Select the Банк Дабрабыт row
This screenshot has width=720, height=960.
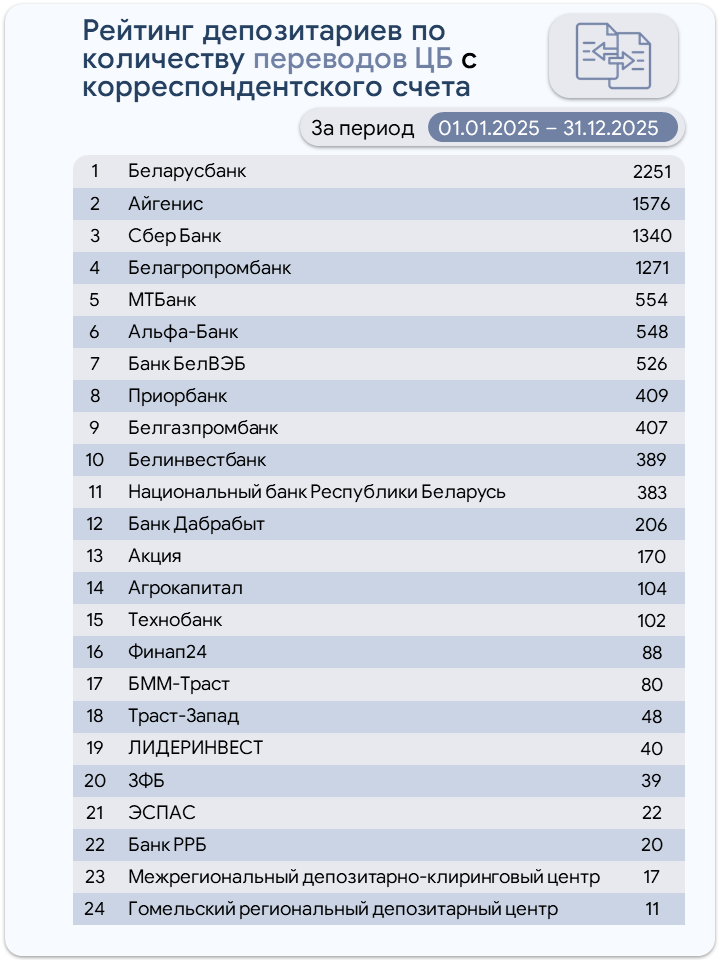378,524
